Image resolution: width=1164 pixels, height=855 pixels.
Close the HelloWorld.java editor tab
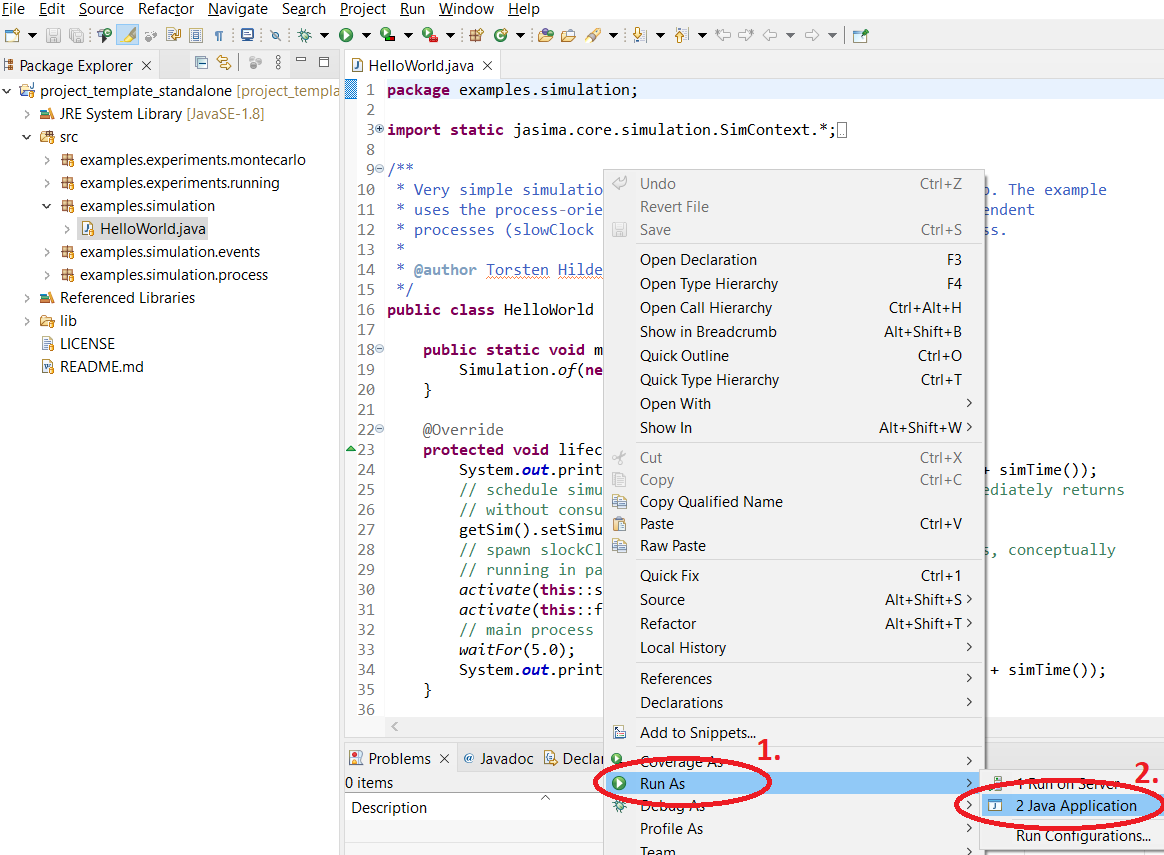[x=487, y=66]
